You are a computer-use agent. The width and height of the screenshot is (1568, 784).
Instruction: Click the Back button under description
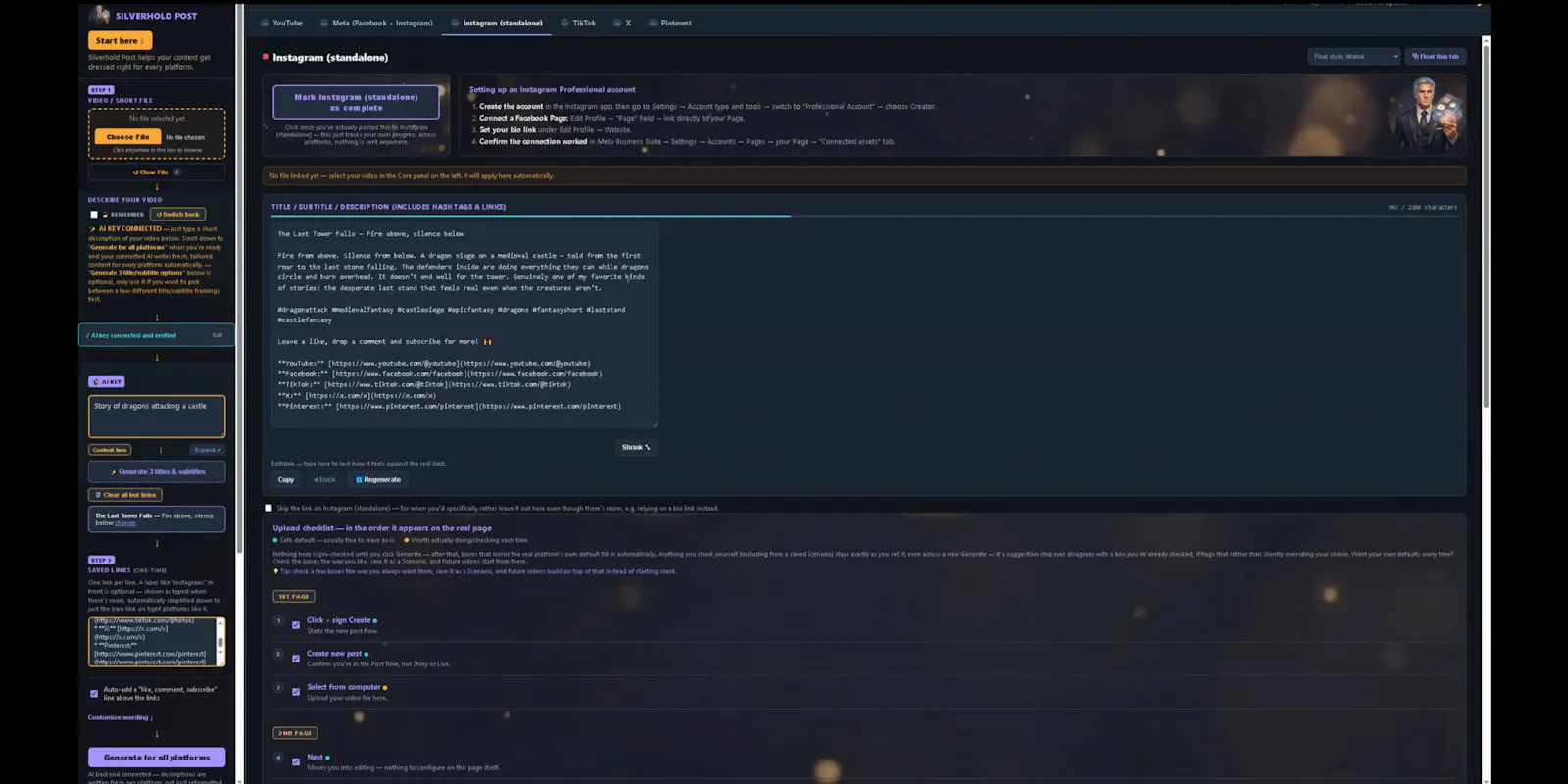[x=324, y=479]
